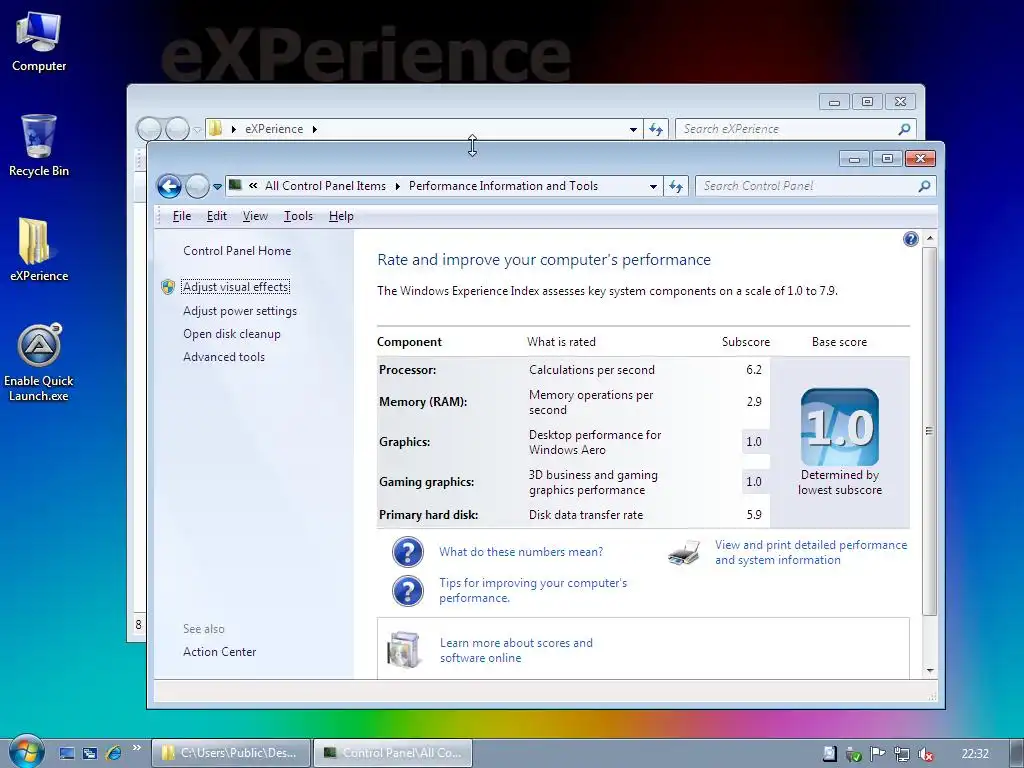Open Learn more about scores online link
Screen dimensions: 1024x768
tap(517, 650)
